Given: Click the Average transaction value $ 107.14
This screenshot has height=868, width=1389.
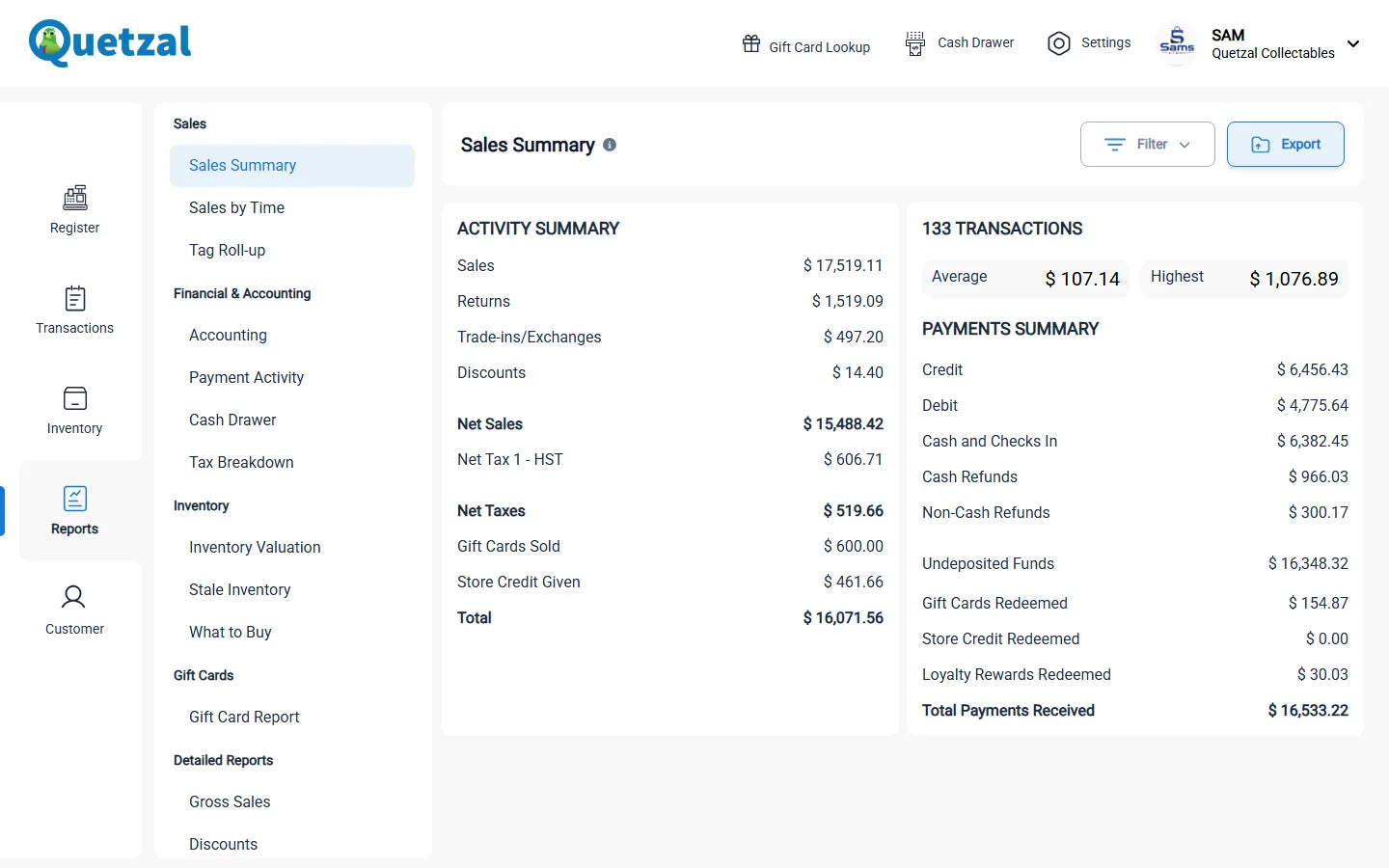Looking at the screenshot, I should [1082, 279].
